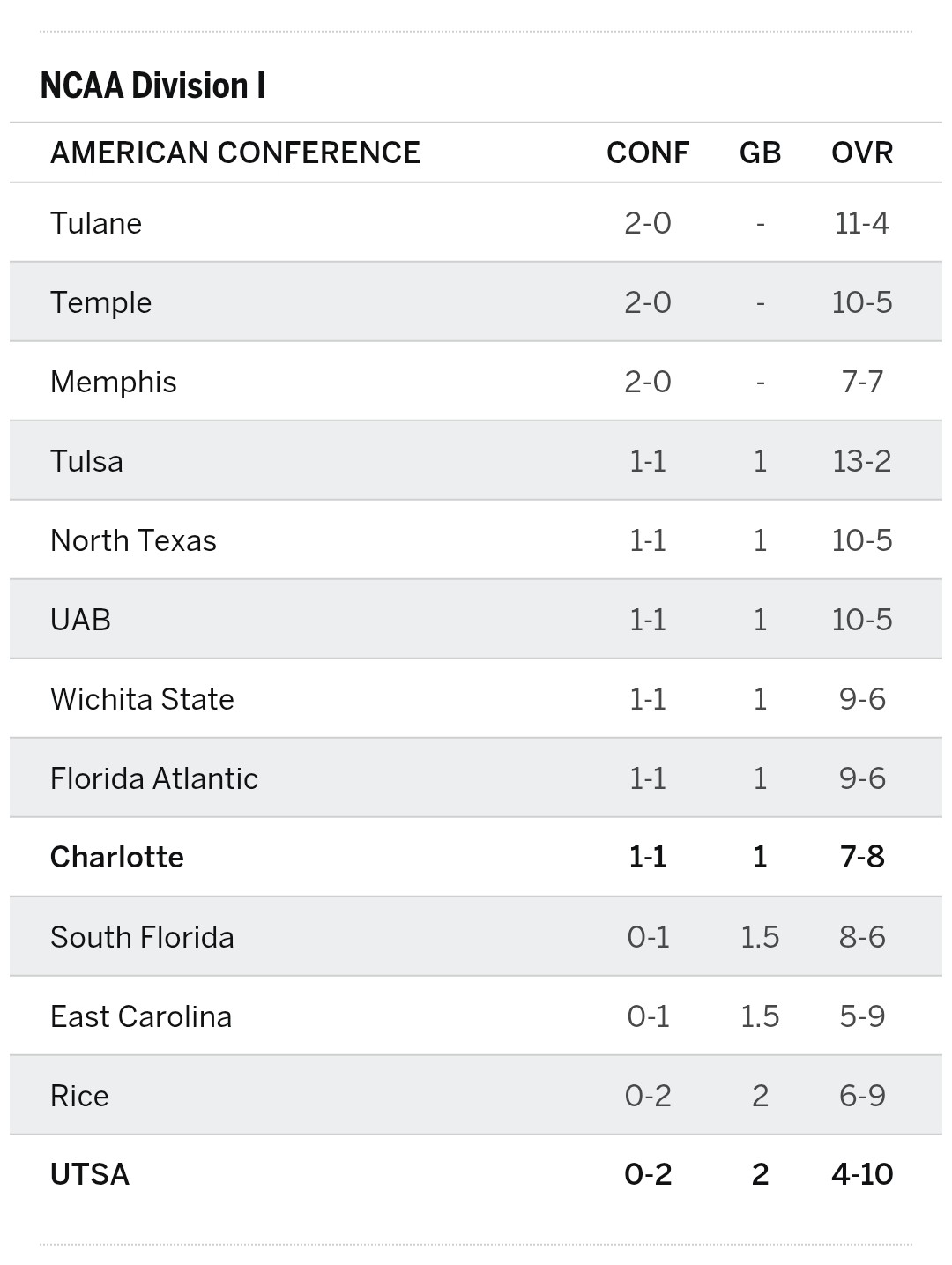This screenshot has height=1265, width=952.
Task: Click the CONF column header
Action: pyautogui.click(x=648, y=153)
